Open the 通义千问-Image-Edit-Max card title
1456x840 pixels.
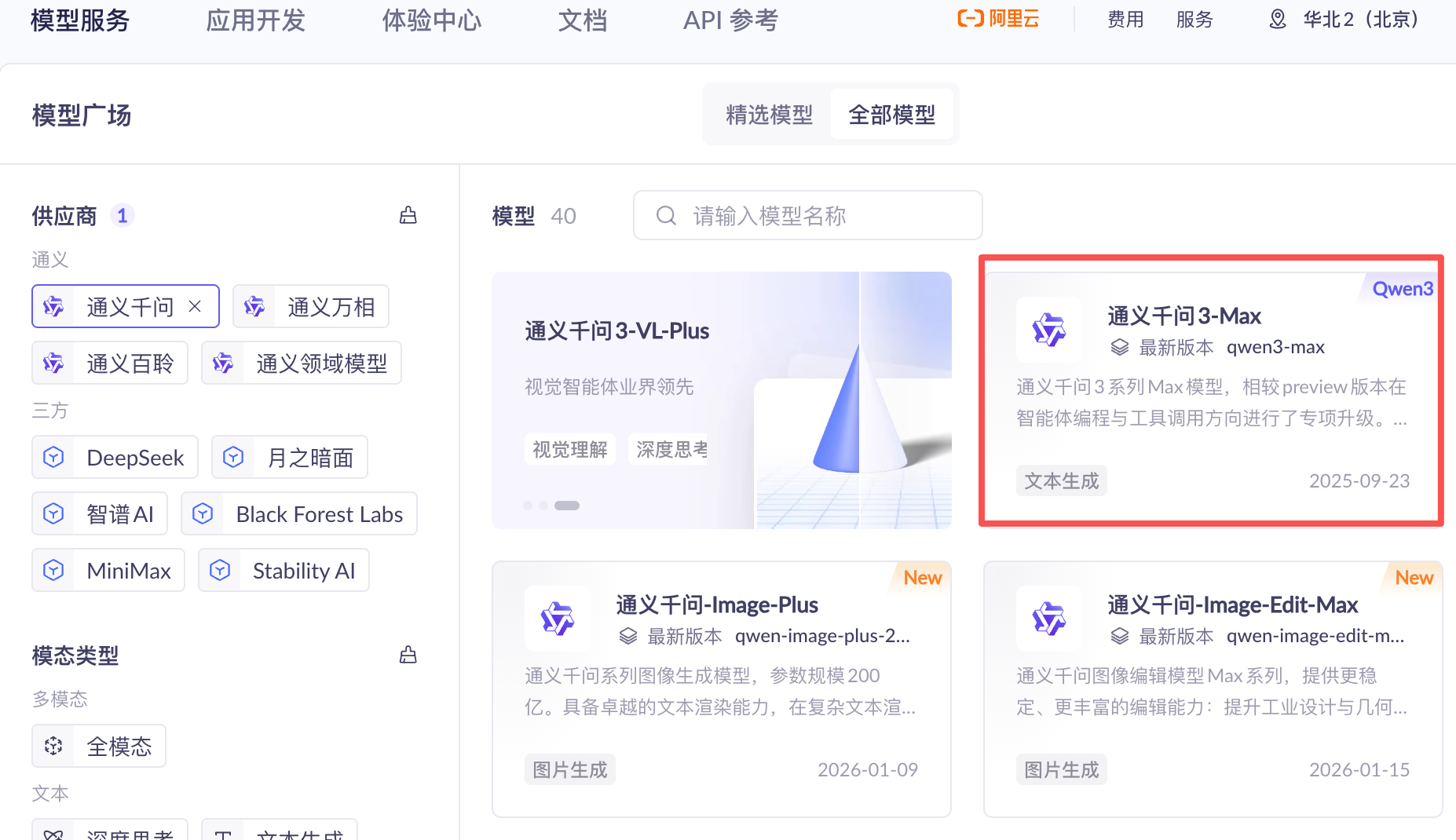(1233, 604)
